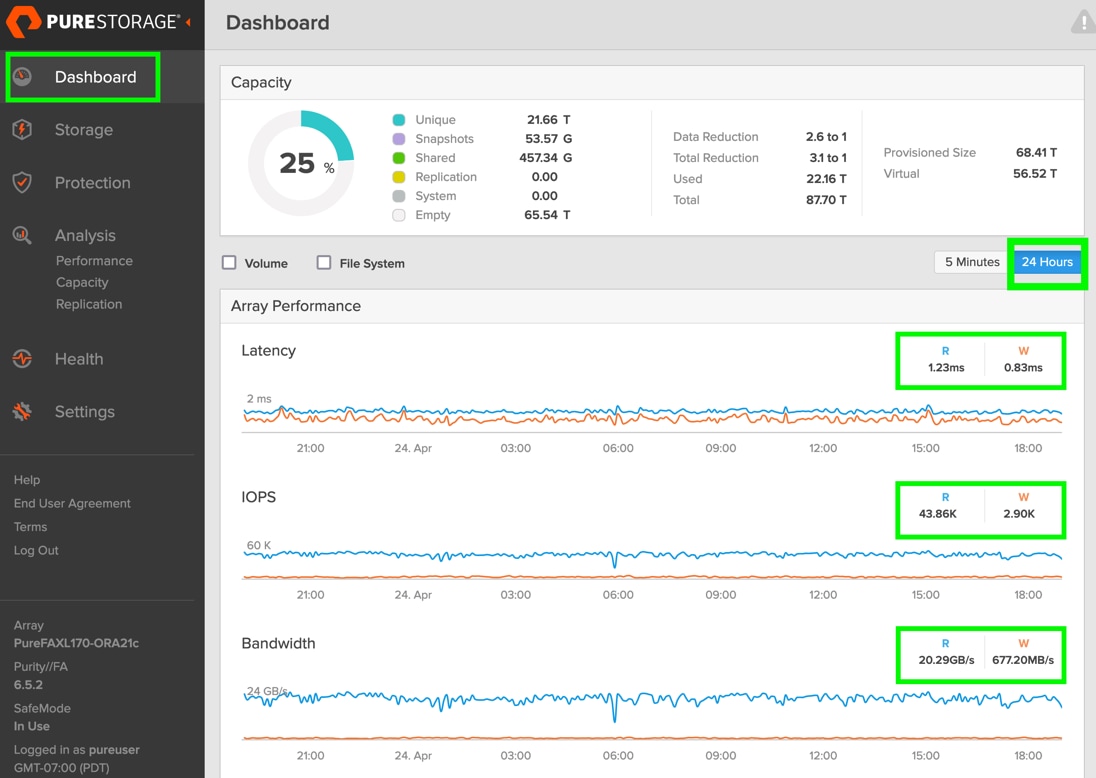Click the Storage lightning icon
Image resolution: width=1096 pixels, height=778 pixels.
(x=23, y=130)
